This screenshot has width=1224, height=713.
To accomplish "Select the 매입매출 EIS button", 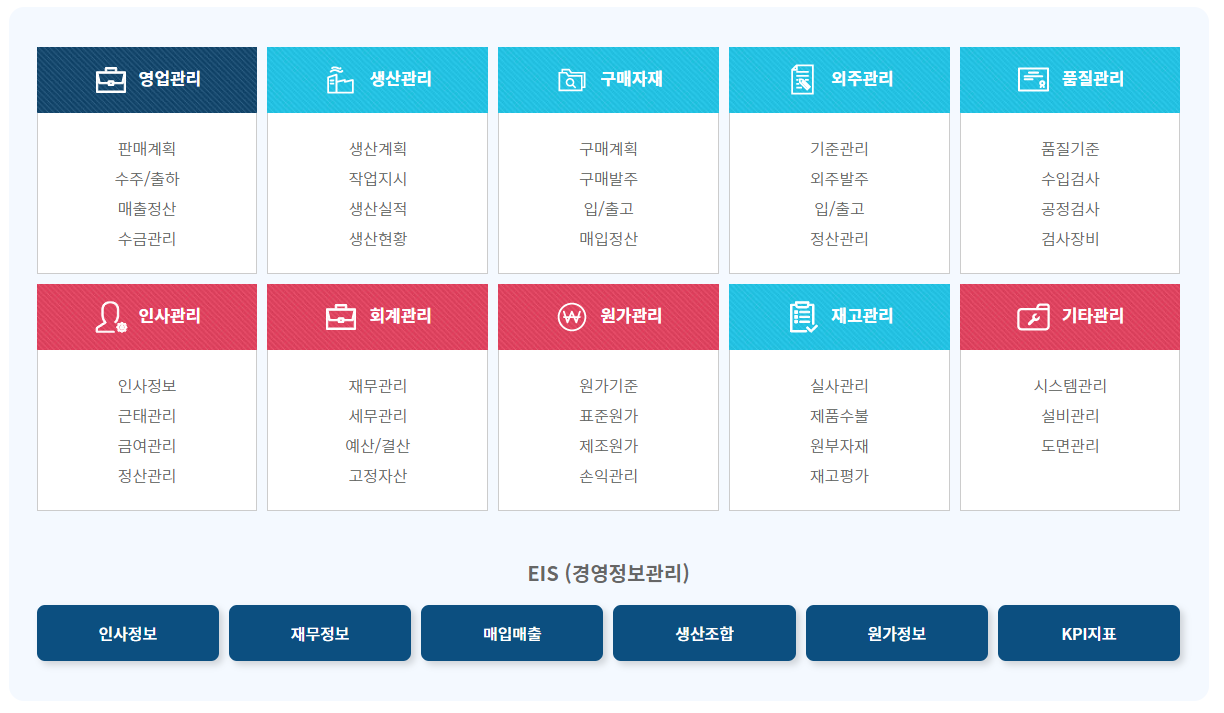I will click(x=512, y=633).
